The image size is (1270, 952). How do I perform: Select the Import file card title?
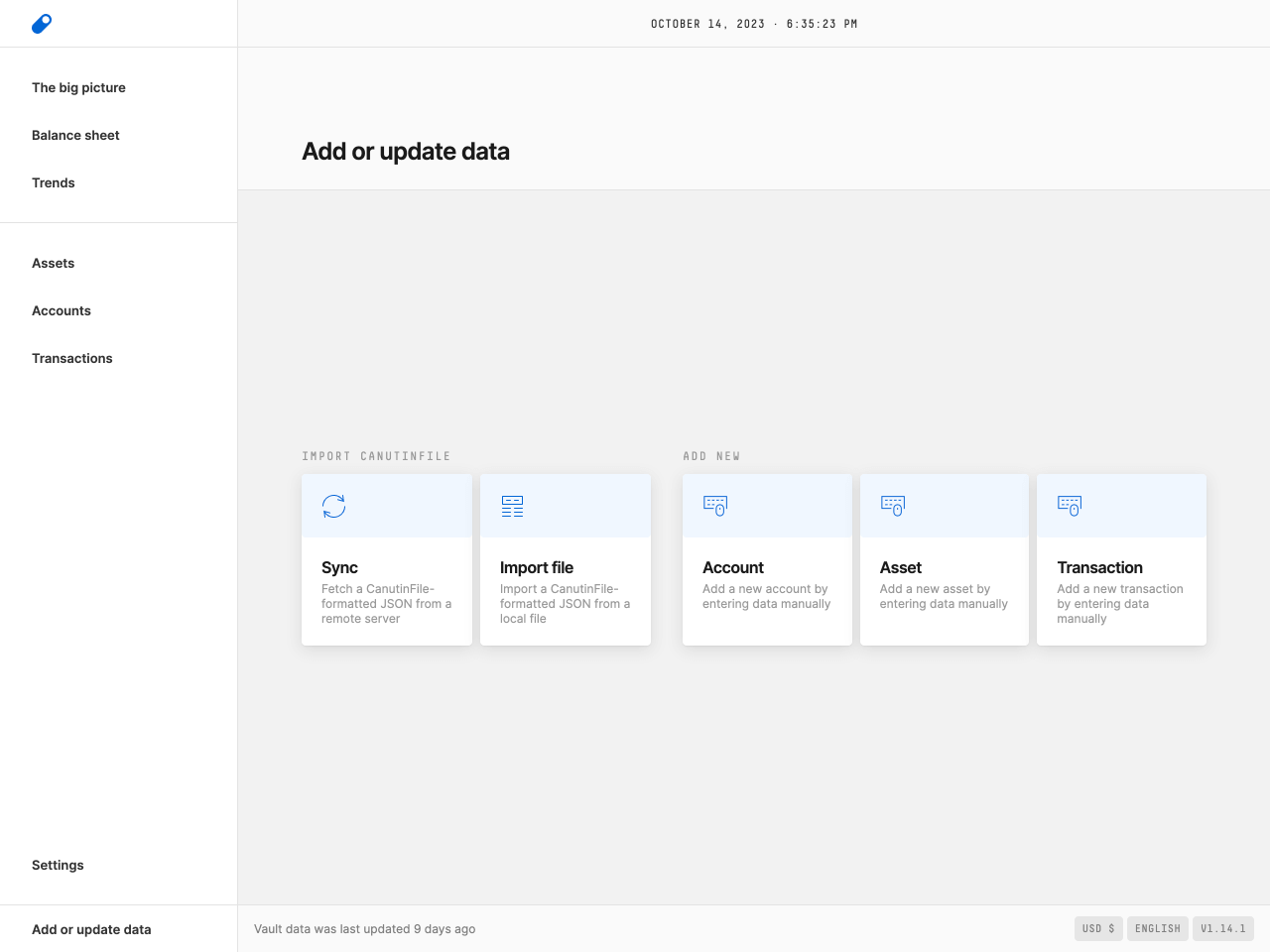tap(537, 567)
